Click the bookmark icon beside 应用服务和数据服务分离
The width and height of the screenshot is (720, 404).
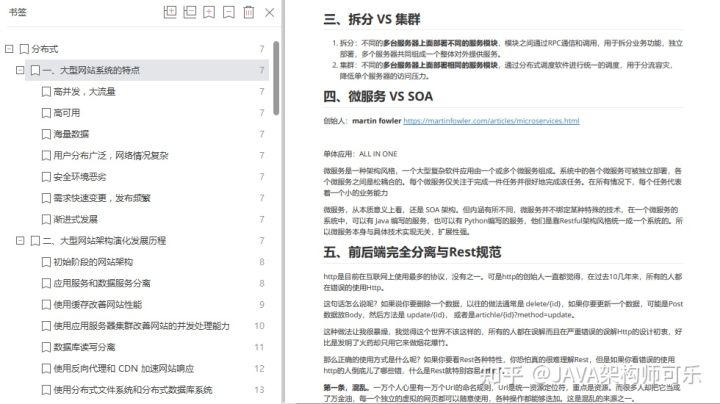pos(46,283)
